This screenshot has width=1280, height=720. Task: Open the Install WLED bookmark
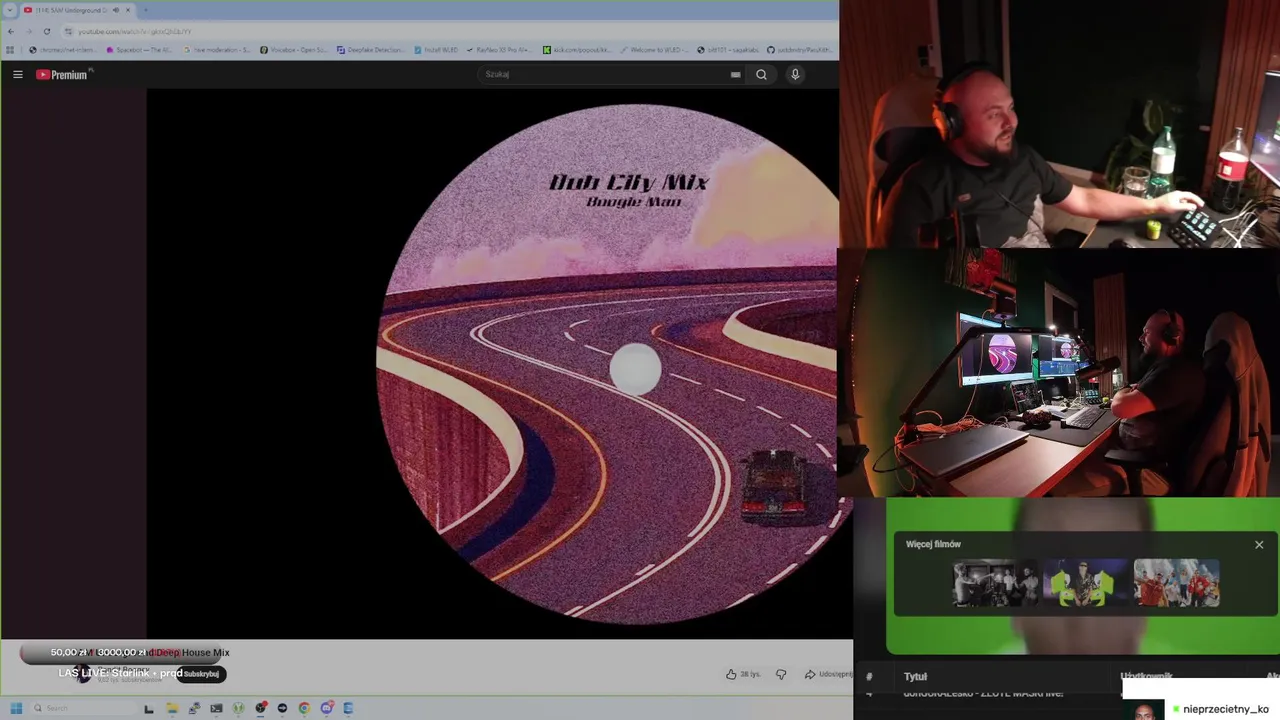point(438,49)
